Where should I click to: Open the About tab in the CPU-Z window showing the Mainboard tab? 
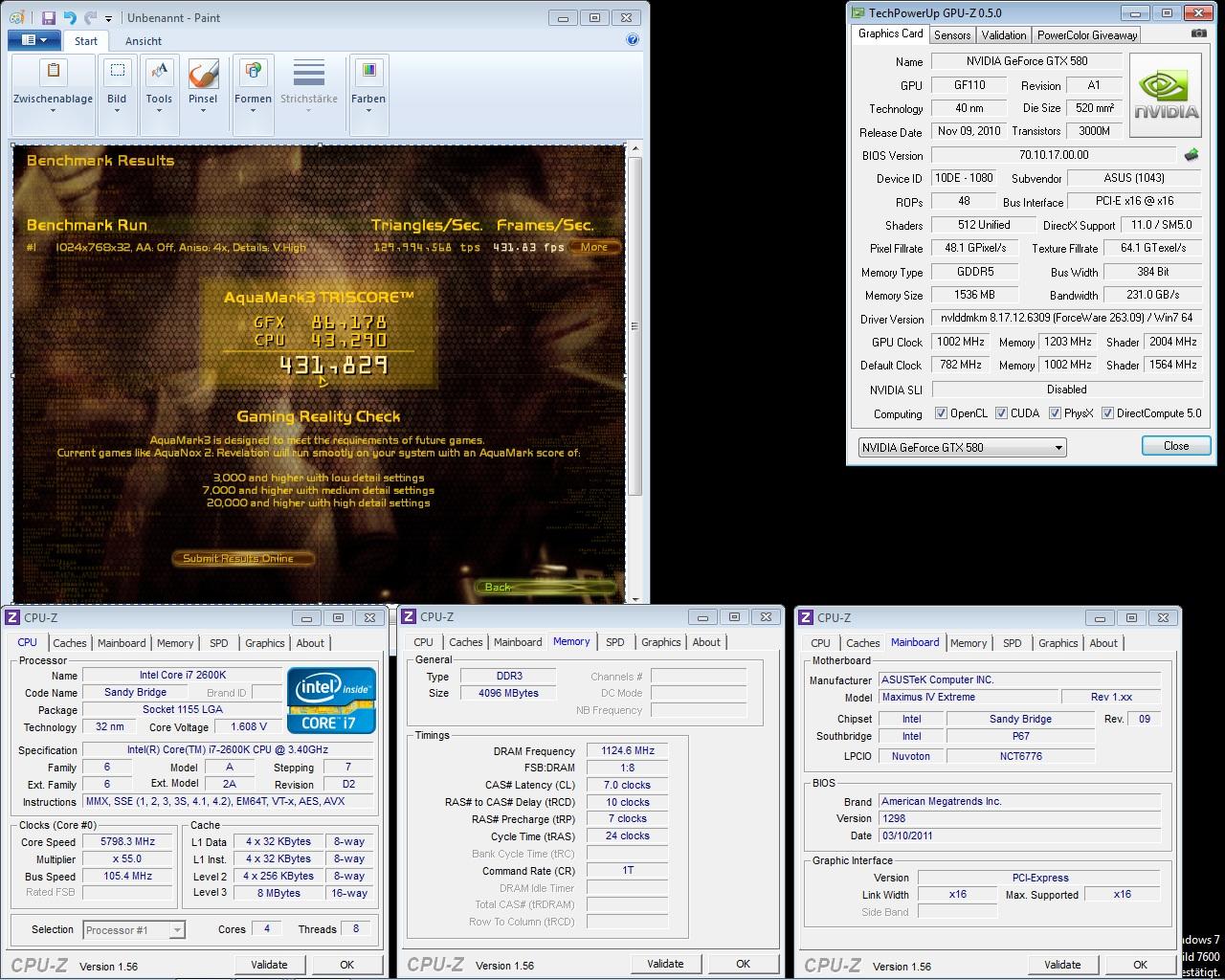(x=1103, y=643)
